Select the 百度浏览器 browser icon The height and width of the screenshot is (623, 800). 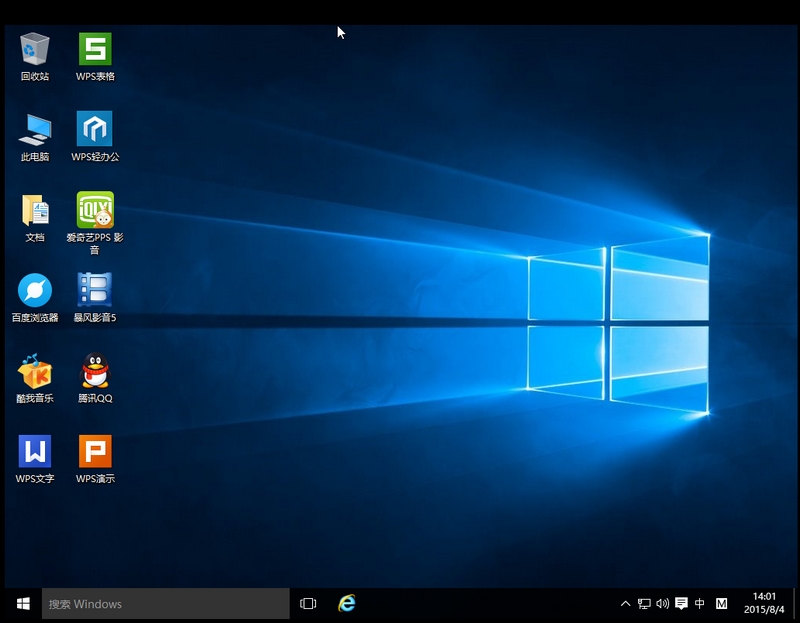coord(35,290)
